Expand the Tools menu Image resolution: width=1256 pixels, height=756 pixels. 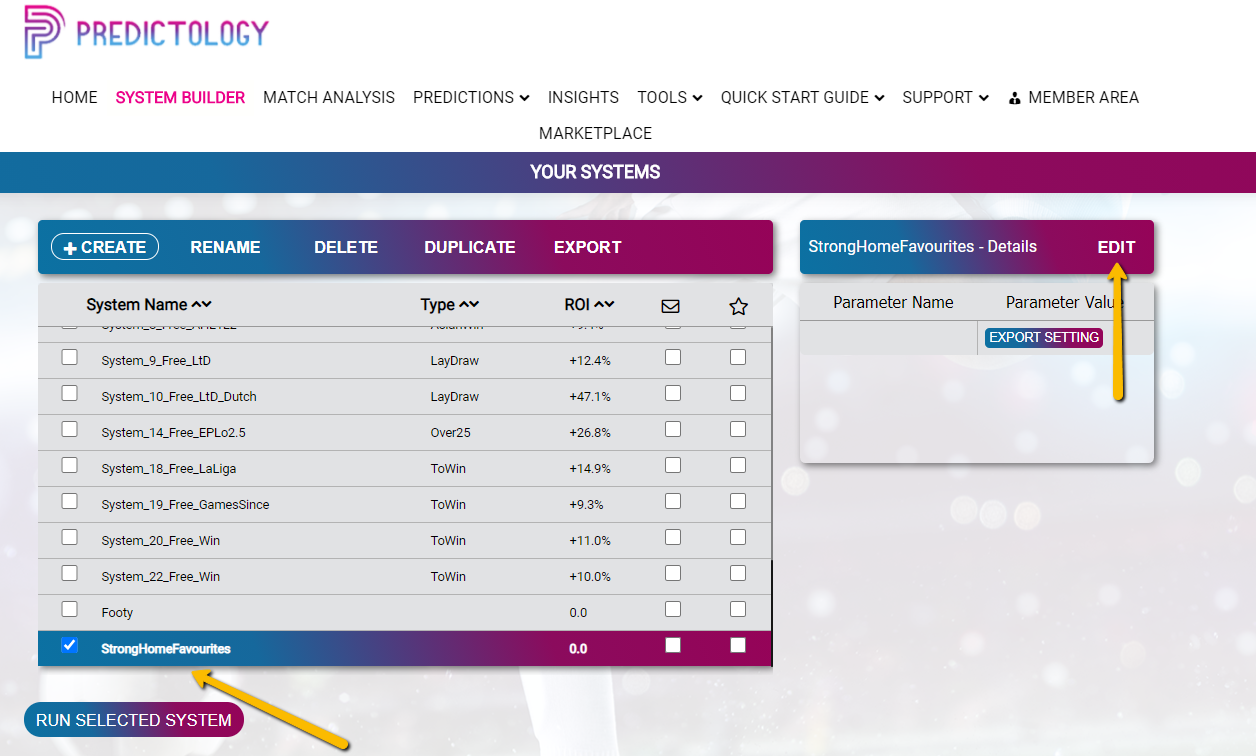670,98
